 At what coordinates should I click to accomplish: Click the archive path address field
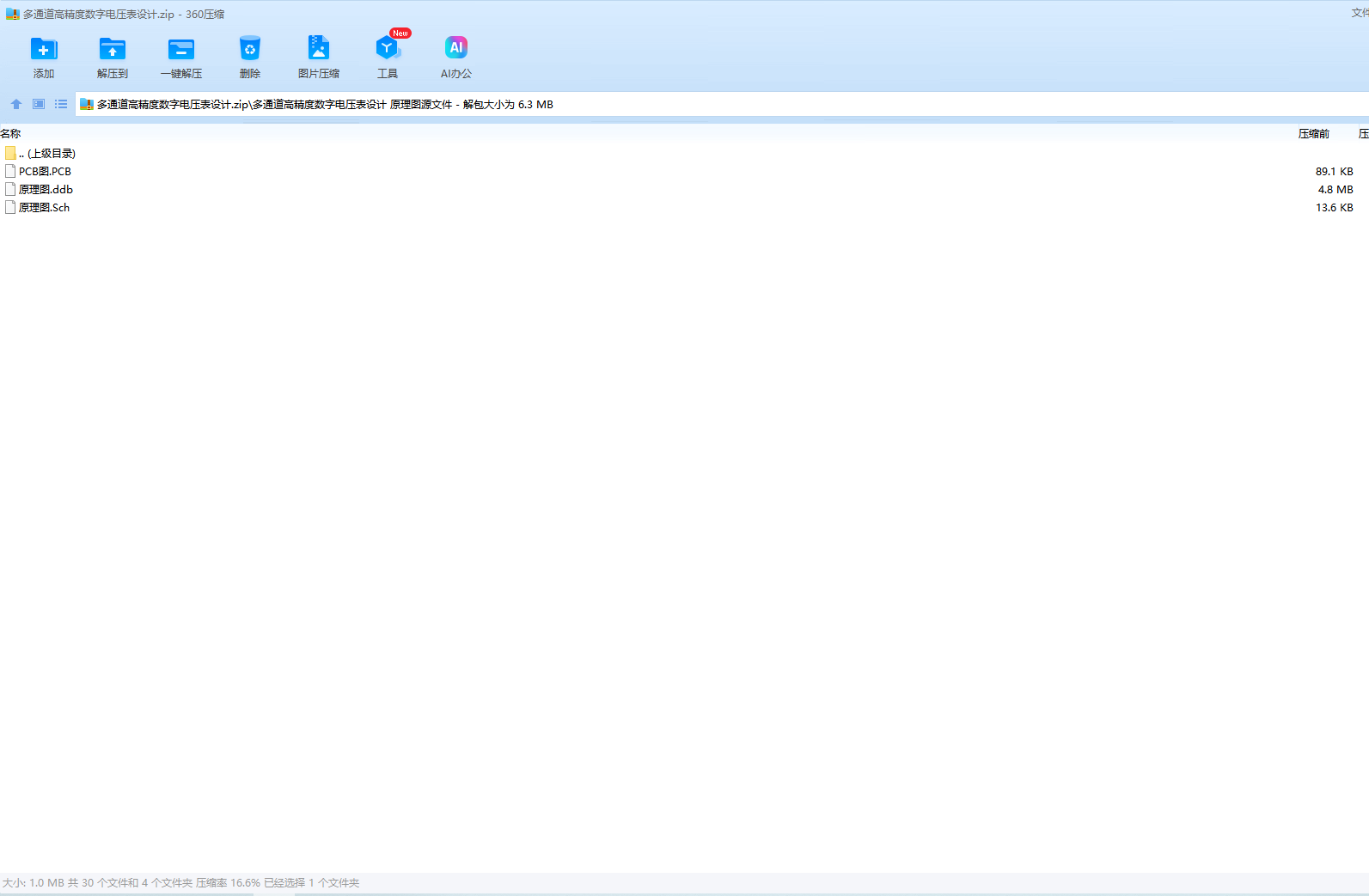pos(722,104)
